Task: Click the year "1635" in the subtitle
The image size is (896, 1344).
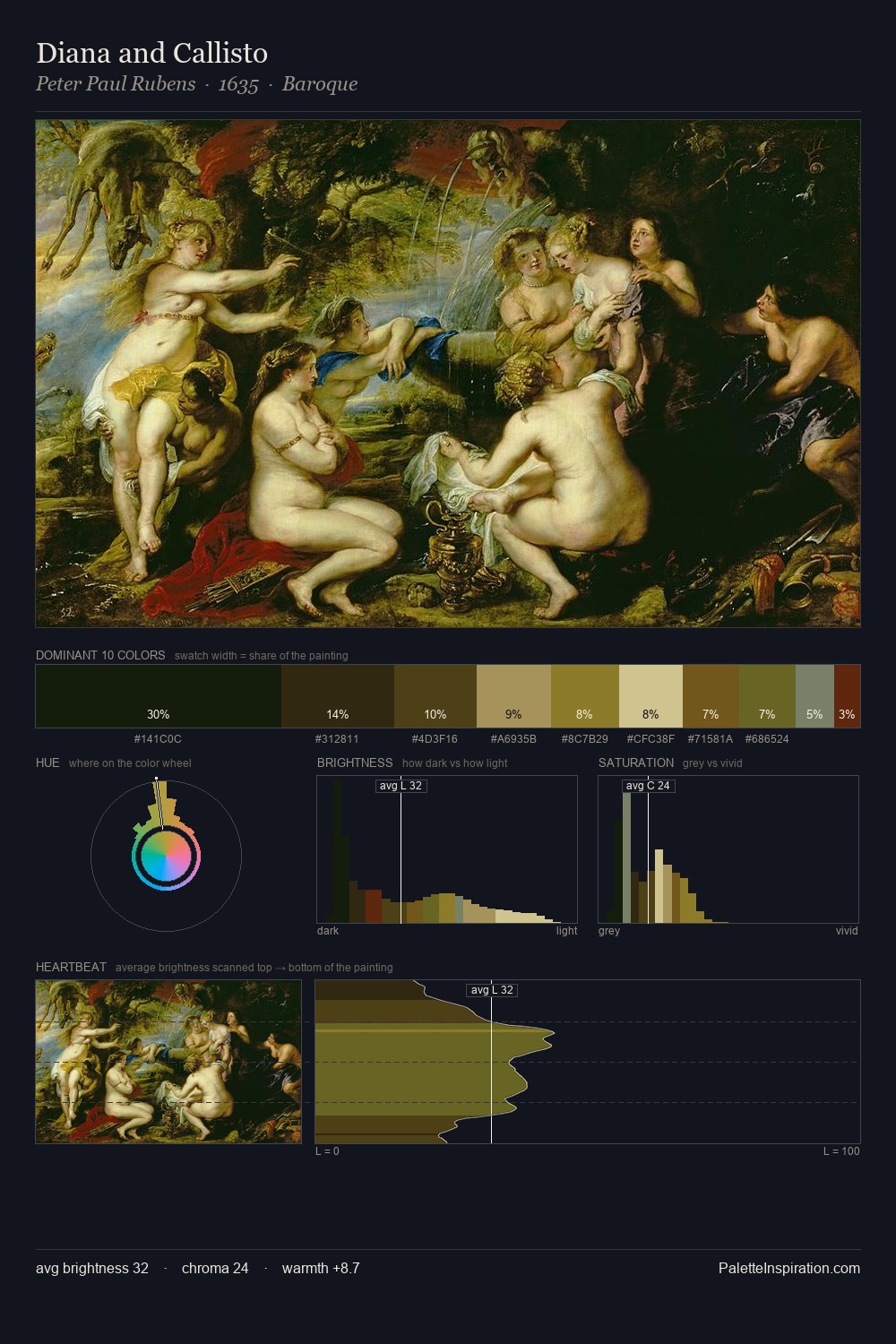Action: click(238, 84)
